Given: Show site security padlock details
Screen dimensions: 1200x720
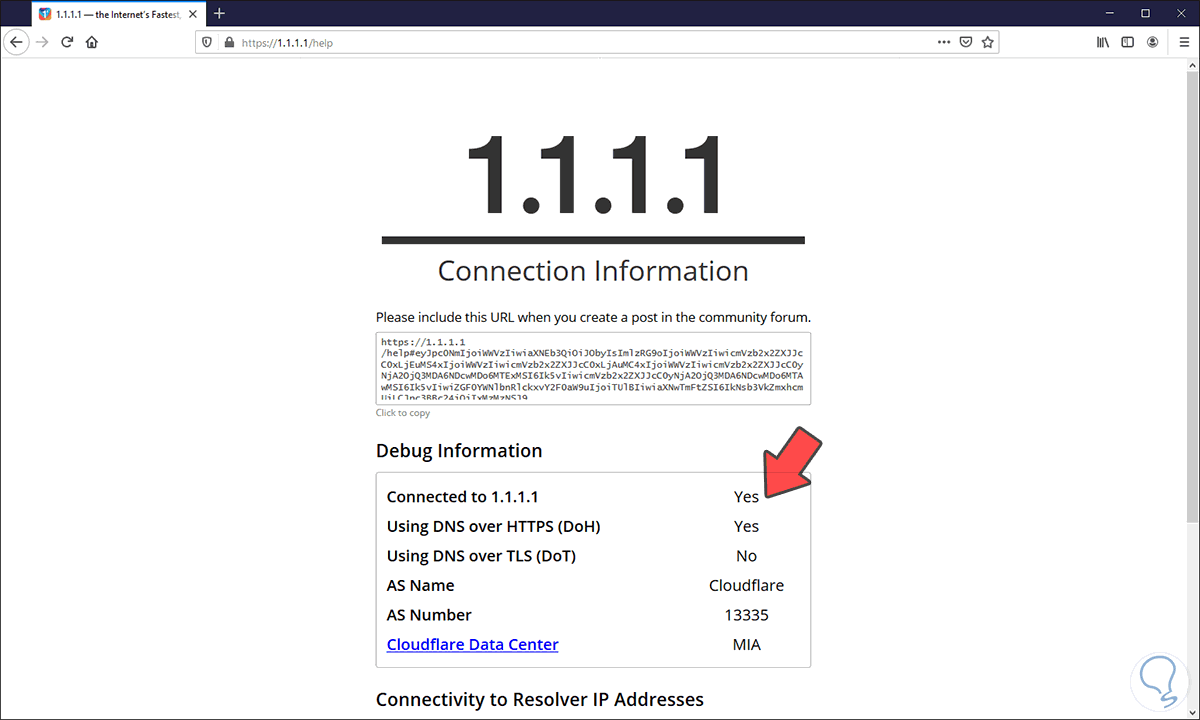Looking at the screenshot, I should 228,43.
